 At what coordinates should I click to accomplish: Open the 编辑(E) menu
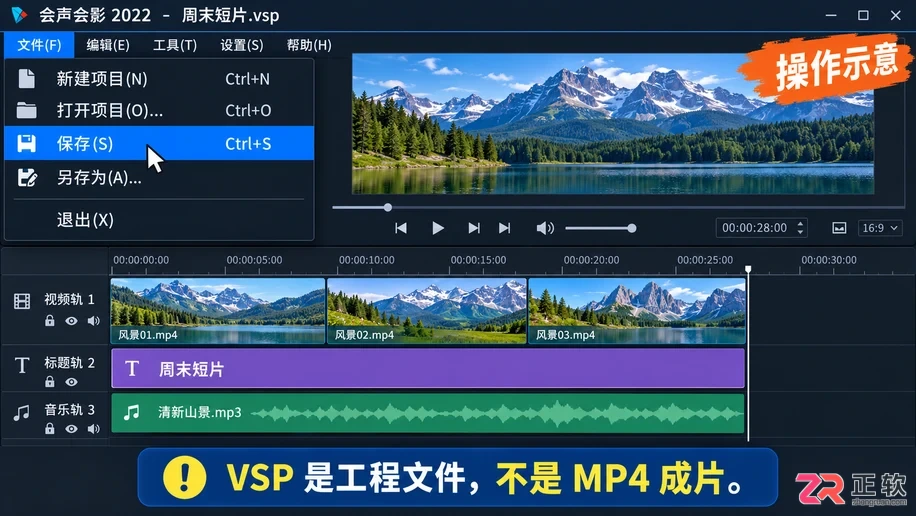108,45
